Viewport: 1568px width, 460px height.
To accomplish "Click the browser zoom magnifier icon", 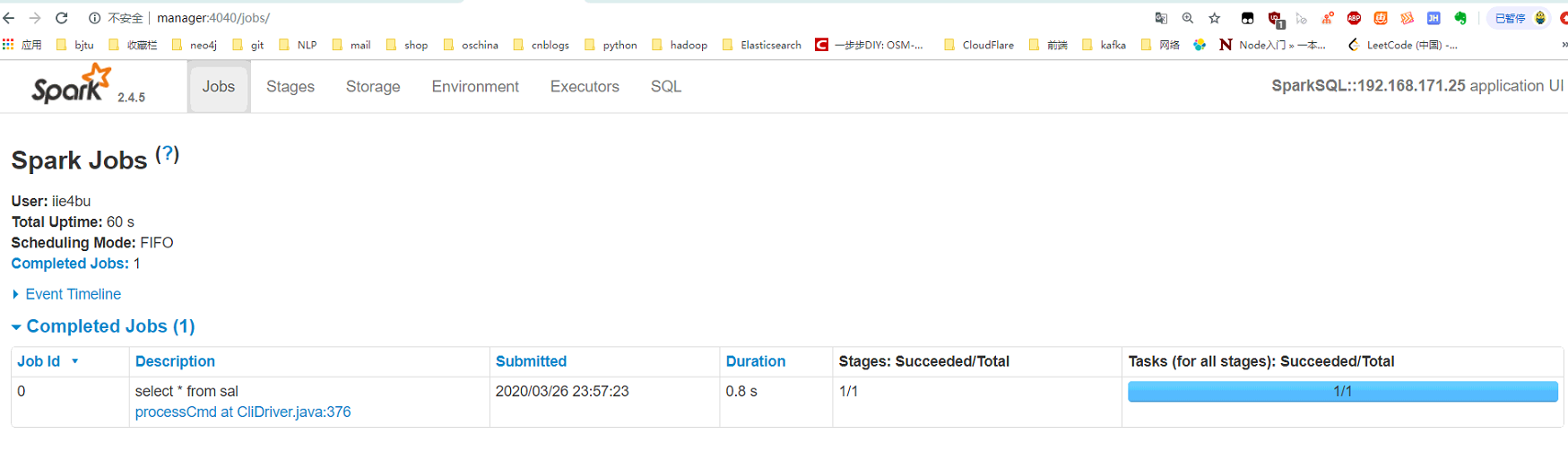I will [1188, 18].
